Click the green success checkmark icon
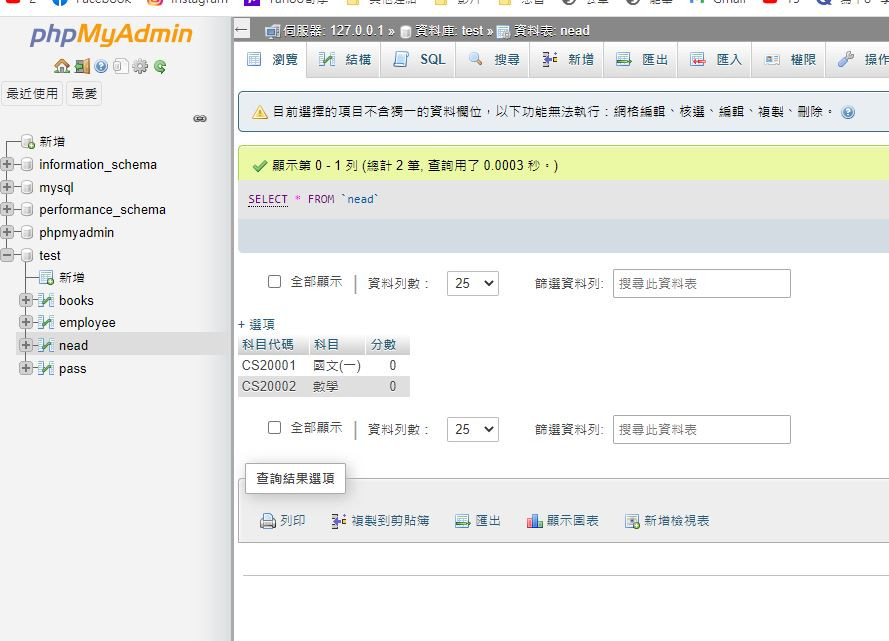Image resolution: width=889 pixels, height=641 pixels. pos(260,165)
